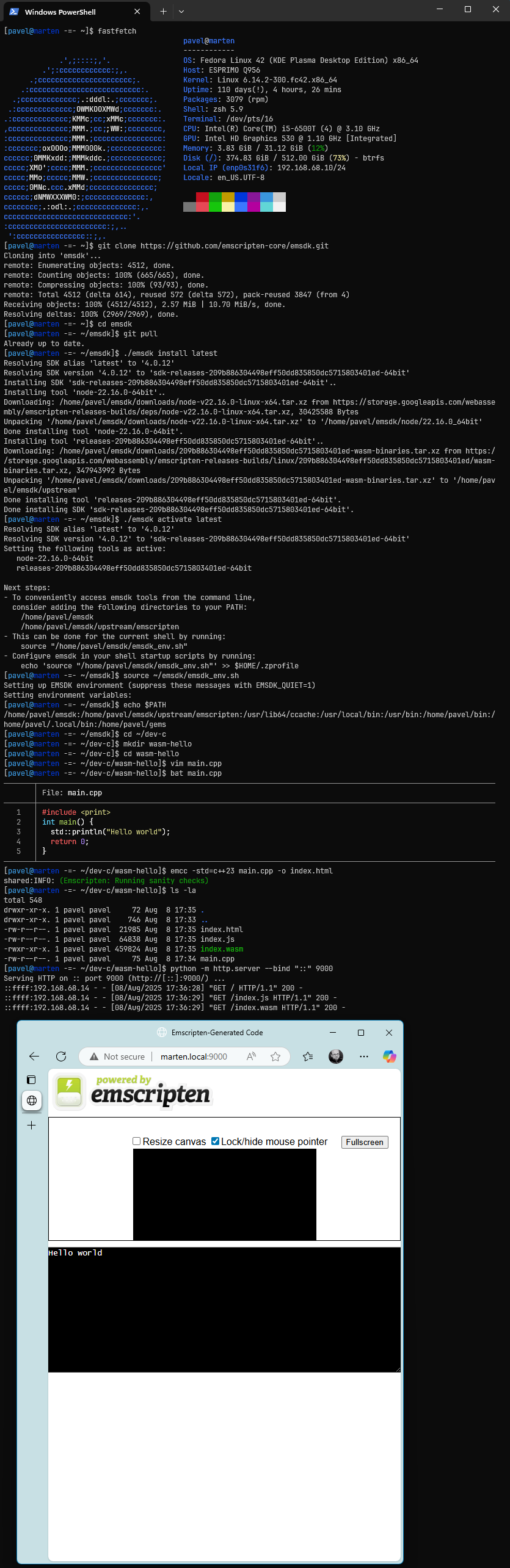
Task: Click the emscripten logo image
Action: coord(134,1092)
